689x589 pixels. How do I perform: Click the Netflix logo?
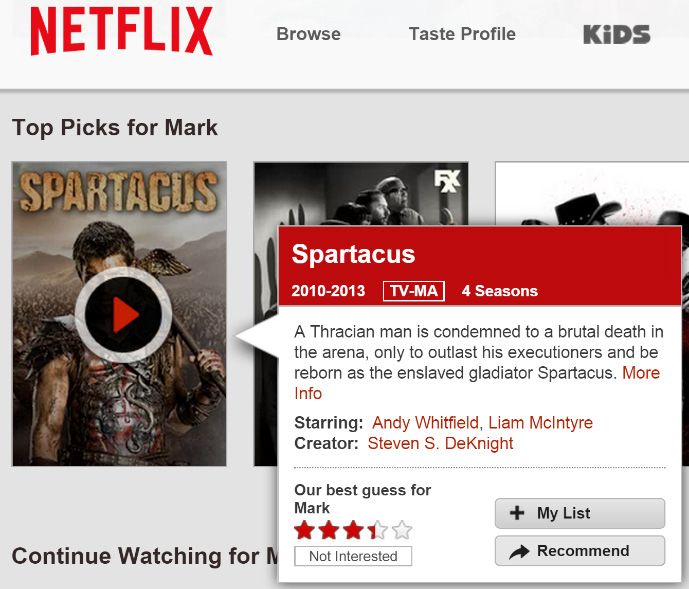[122, 31]
